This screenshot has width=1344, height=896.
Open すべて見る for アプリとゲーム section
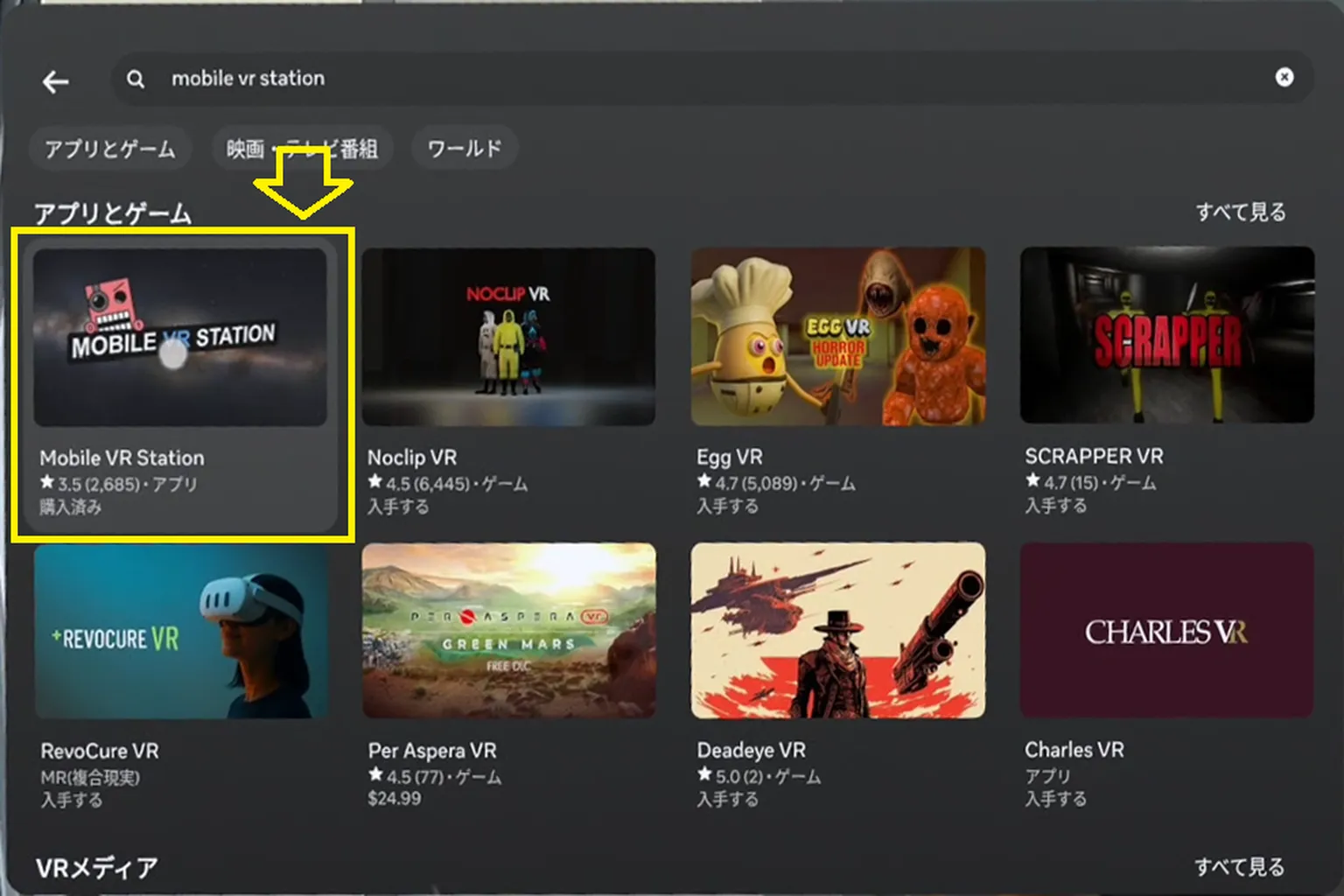[1241, 212]
